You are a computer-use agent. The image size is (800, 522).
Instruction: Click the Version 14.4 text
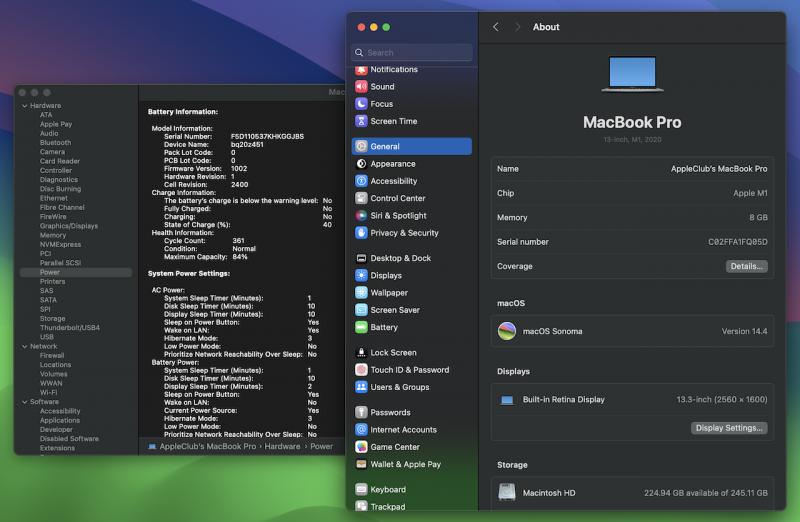(744, 331)
